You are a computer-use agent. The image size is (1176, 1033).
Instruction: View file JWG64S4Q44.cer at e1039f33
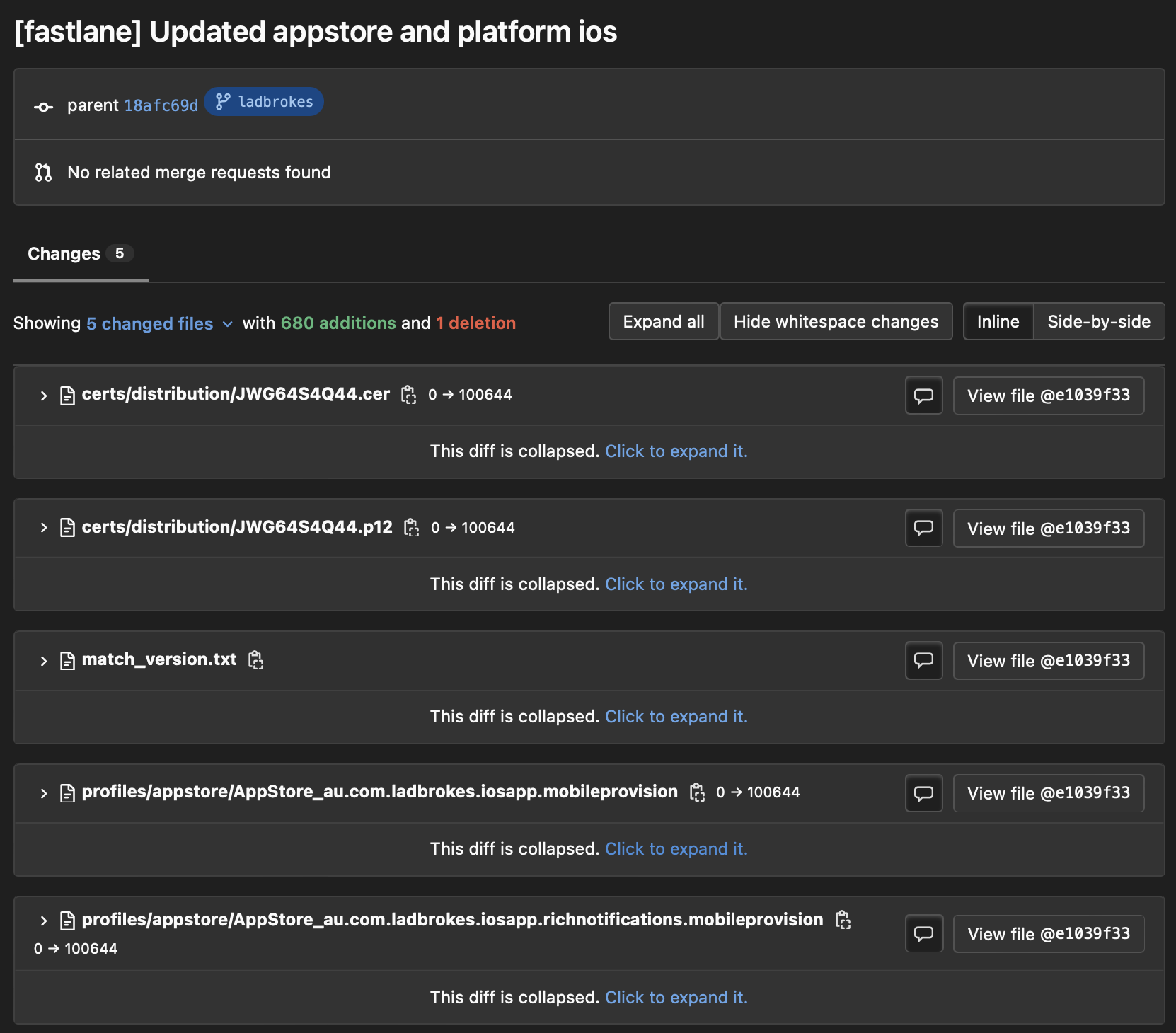coord(1049,396)
